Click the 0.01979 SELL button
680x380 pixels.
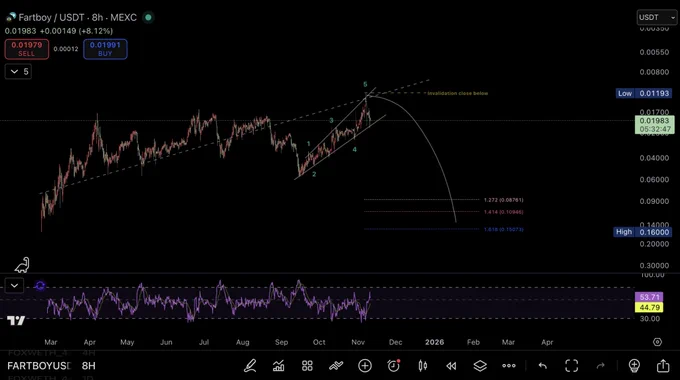(x=26, y=49)
